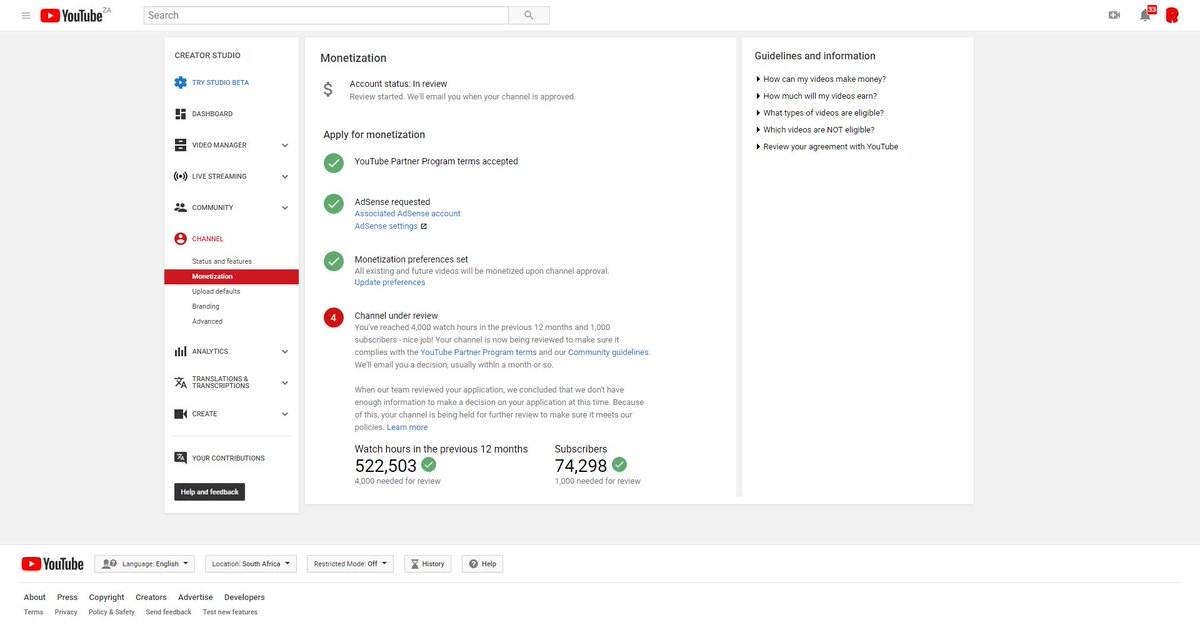Click the Analytics bar chart icon
This screenshot has width=1200, height=635.
pos(180,351)
